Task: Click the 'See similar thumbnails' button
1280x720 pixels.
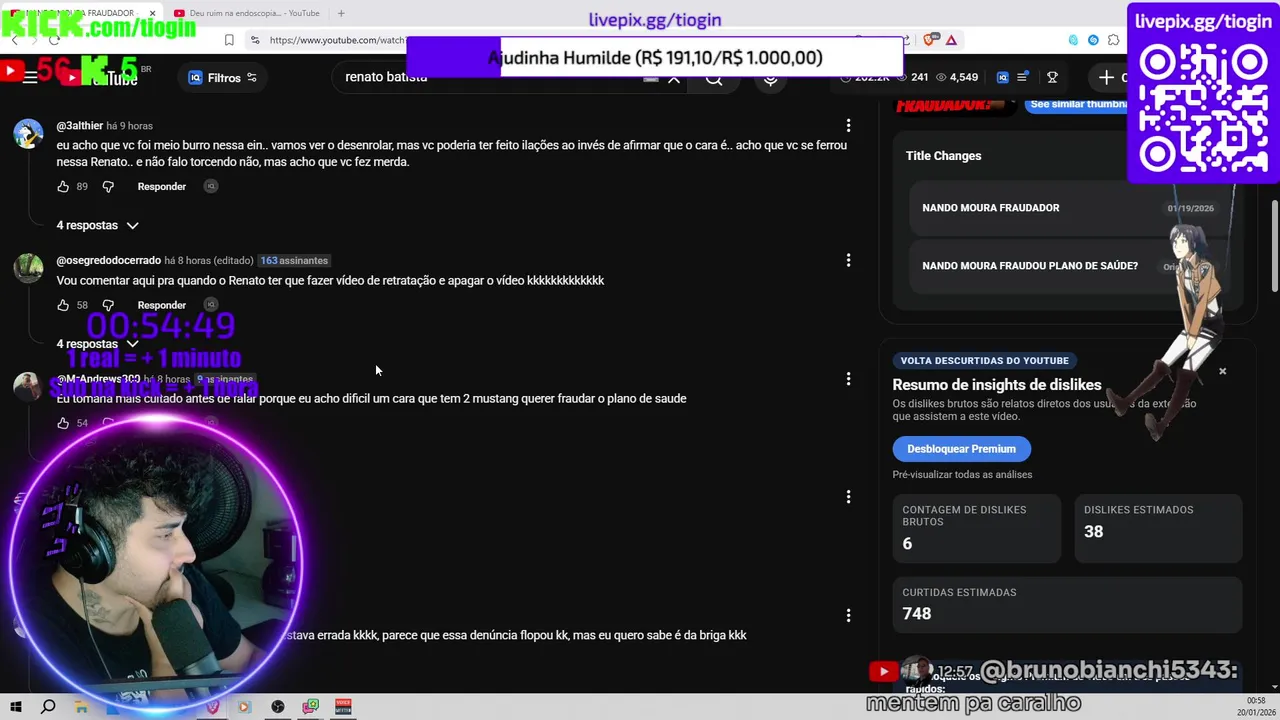Action: pyautogui.click(x=1075, y=104)
